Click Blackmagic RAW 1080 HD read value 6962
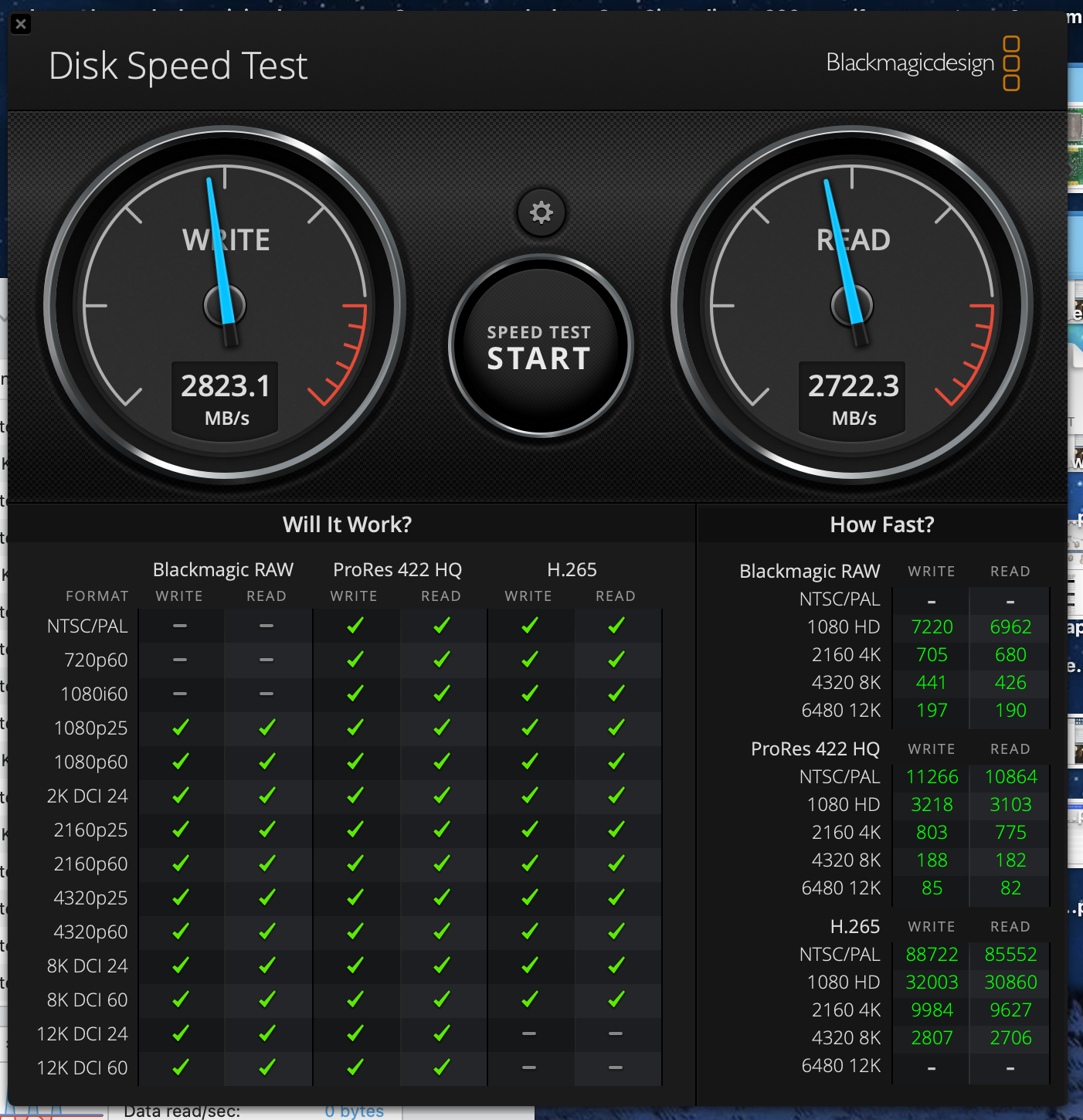Image resolution: width=1083 pixels, height=1120 pixels. pyautogui.click(x=1010, y=626)
